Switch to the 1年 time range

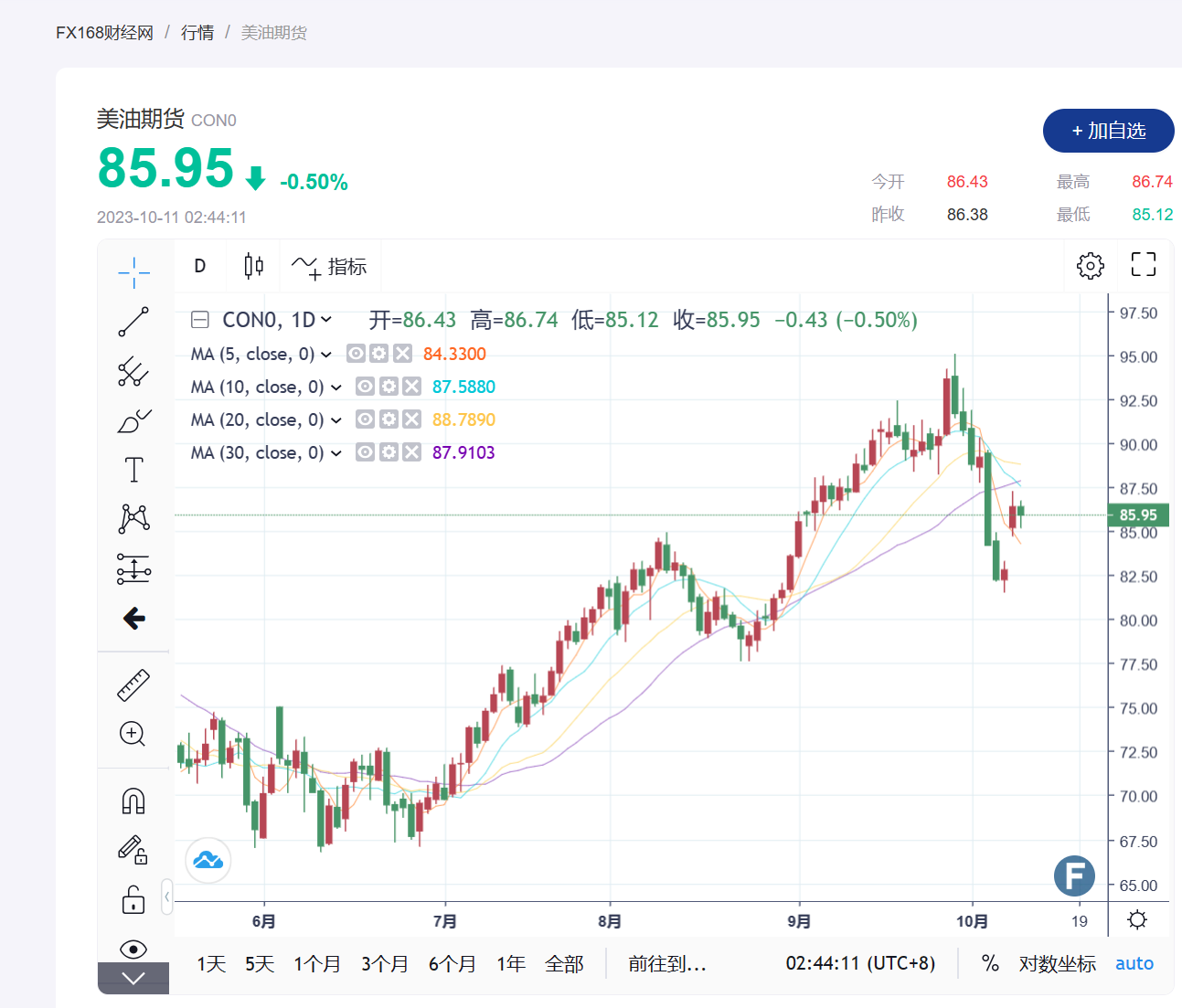(x=510, y=963)
